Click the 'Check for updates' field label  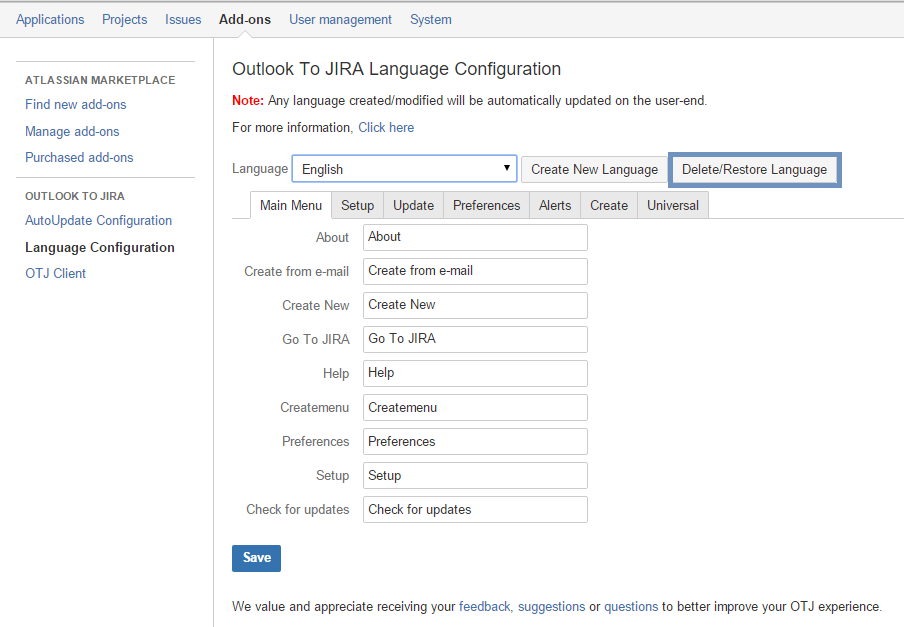pyautogui.click(x=298, y=509)
